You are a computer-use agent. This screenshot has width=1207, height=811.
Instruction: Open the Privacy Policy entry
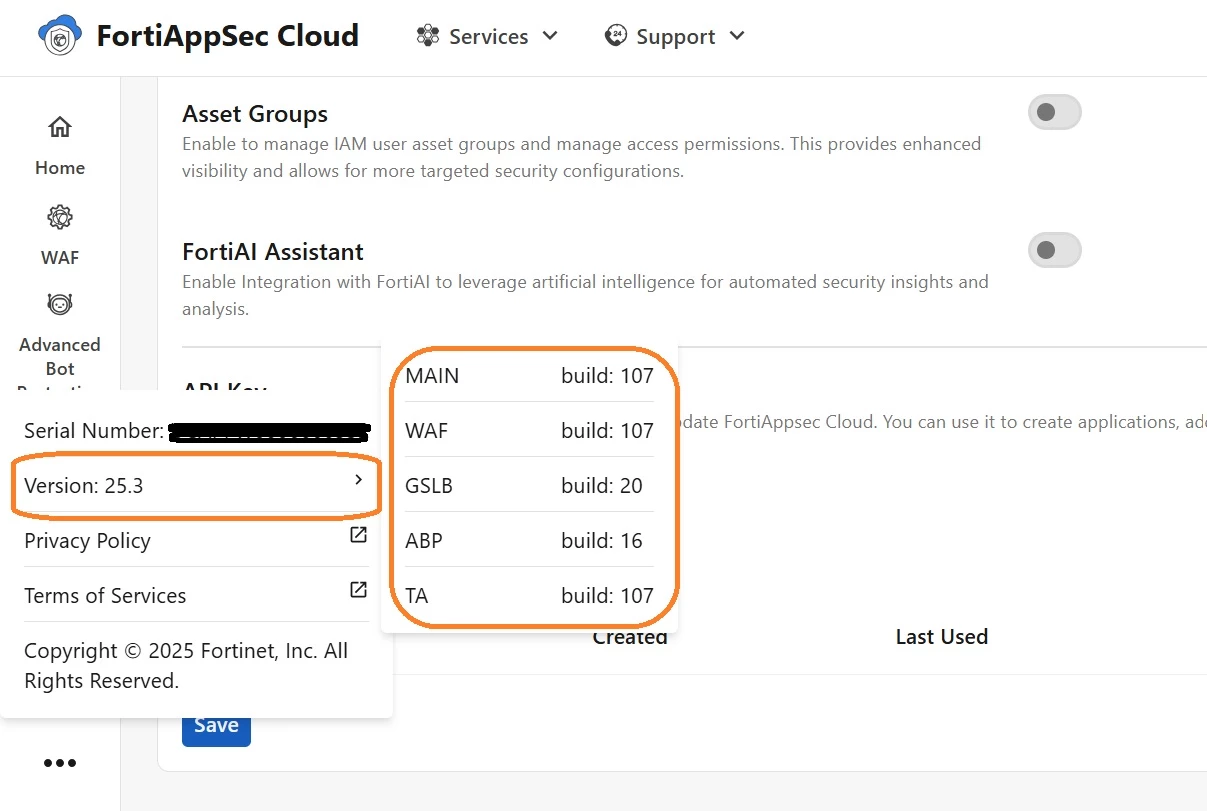pyautogui.click(x=196, y=540)
